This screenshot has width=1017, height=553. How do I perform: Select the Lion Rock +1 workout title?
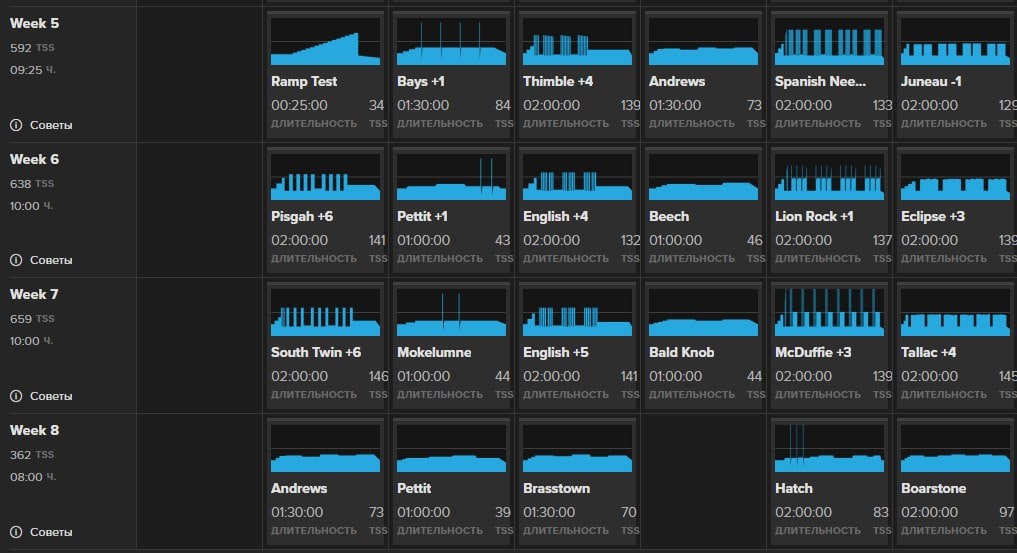point(814,217)
